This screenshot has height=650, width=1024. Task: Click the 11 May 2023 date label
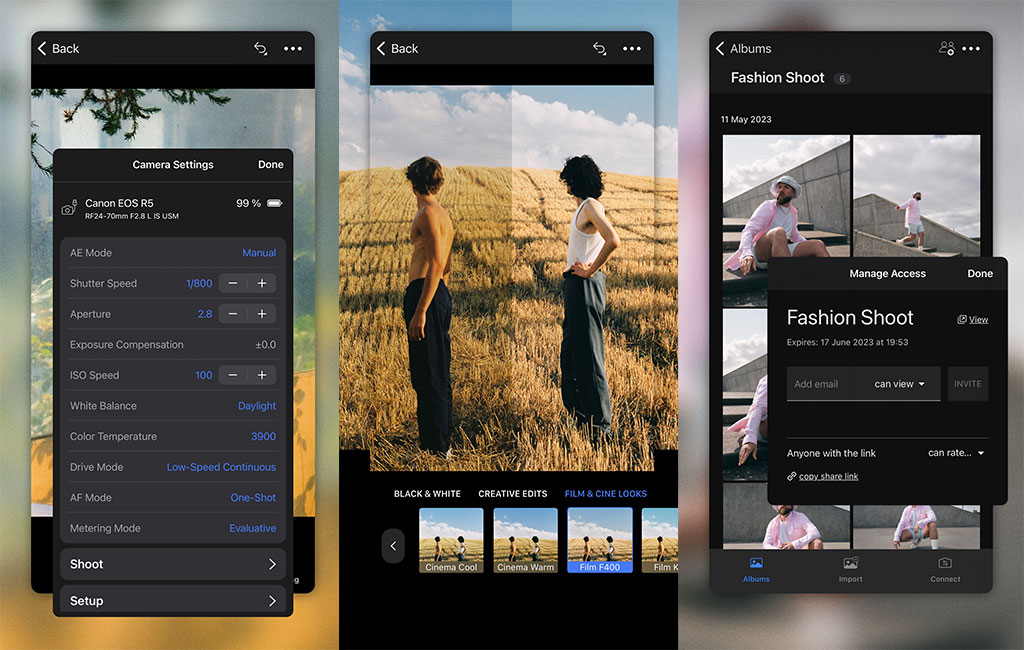tap(746, 120)
